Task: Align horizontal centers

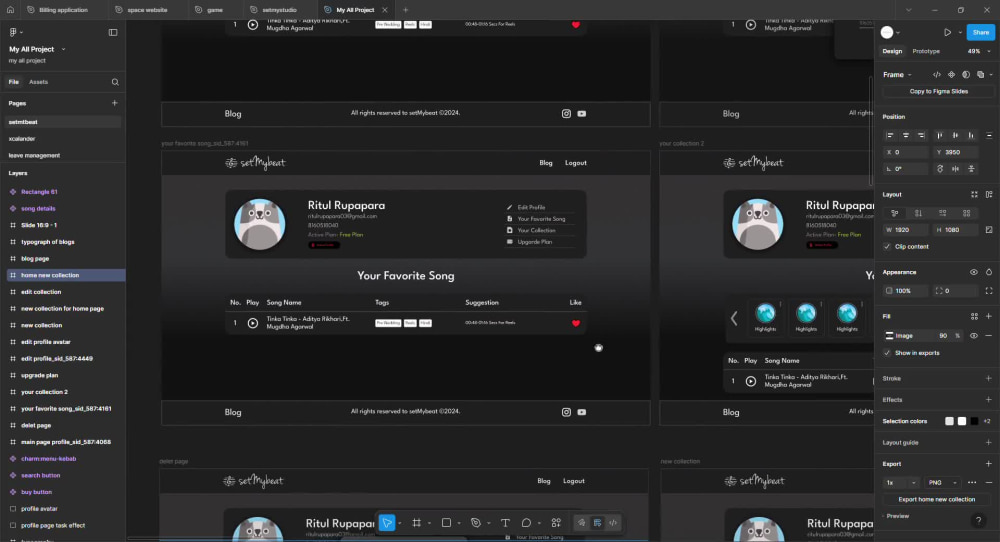Action: pos(906,135)
